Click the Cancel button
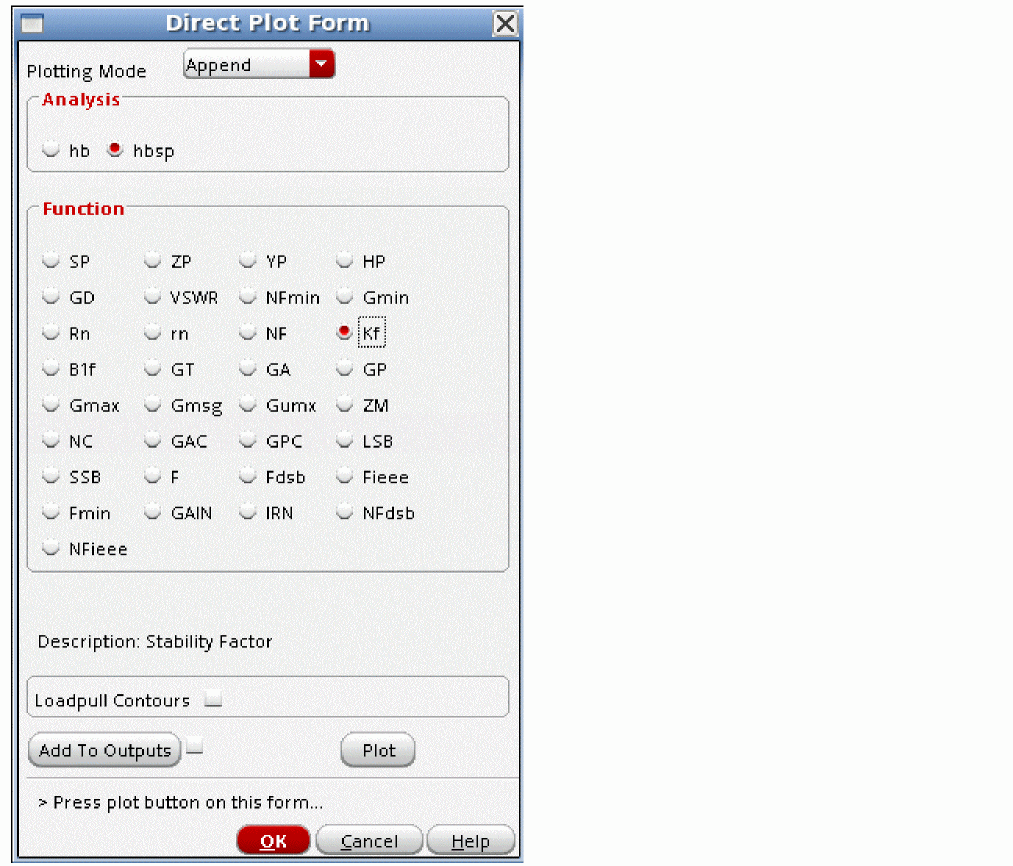 pos(369,841)
